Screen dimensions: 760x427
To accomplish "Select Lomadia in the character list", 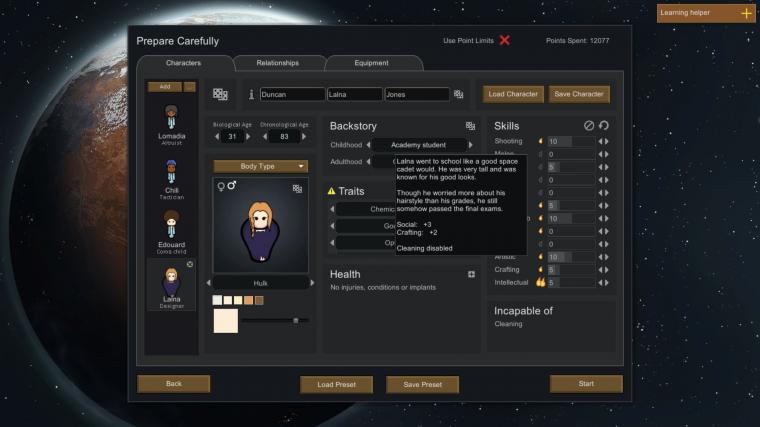I will (x=172, y=125).
